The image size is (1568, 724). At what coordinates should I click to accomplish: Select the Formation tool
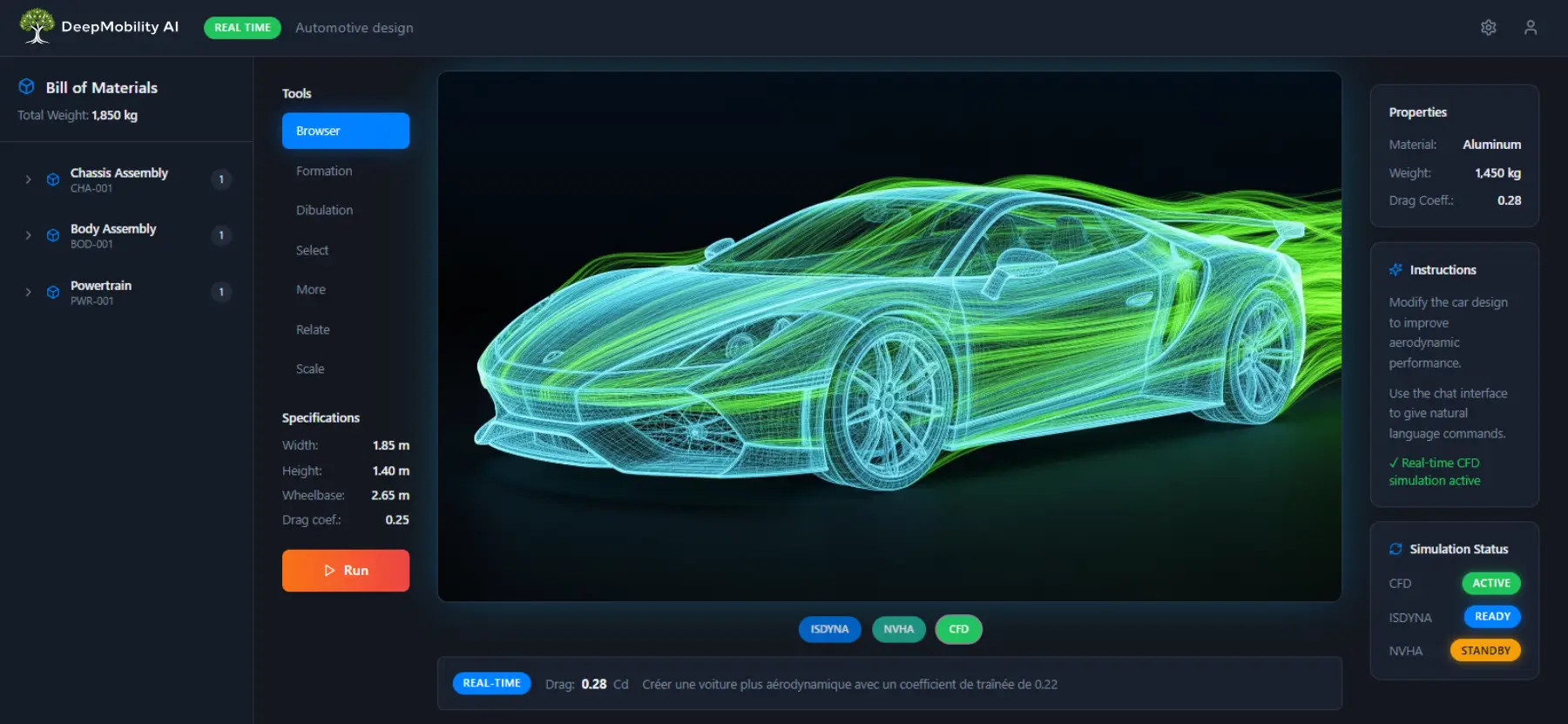[346, 171]
